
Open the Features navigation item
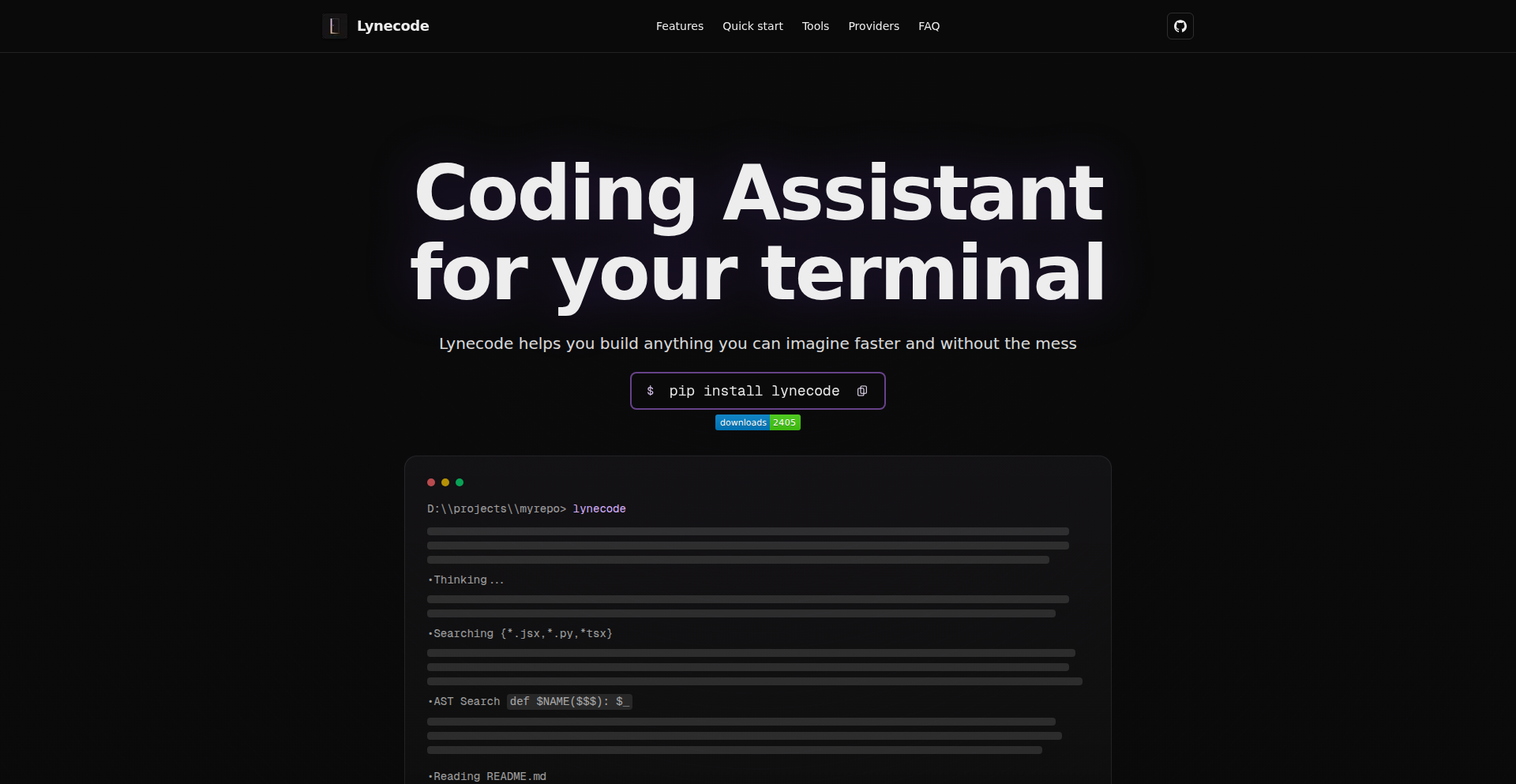pos(679,25)
